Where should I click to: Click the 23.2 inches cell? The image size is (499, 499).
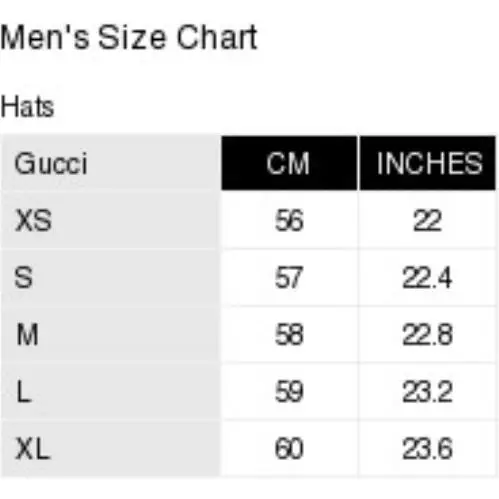coord(428,391)
